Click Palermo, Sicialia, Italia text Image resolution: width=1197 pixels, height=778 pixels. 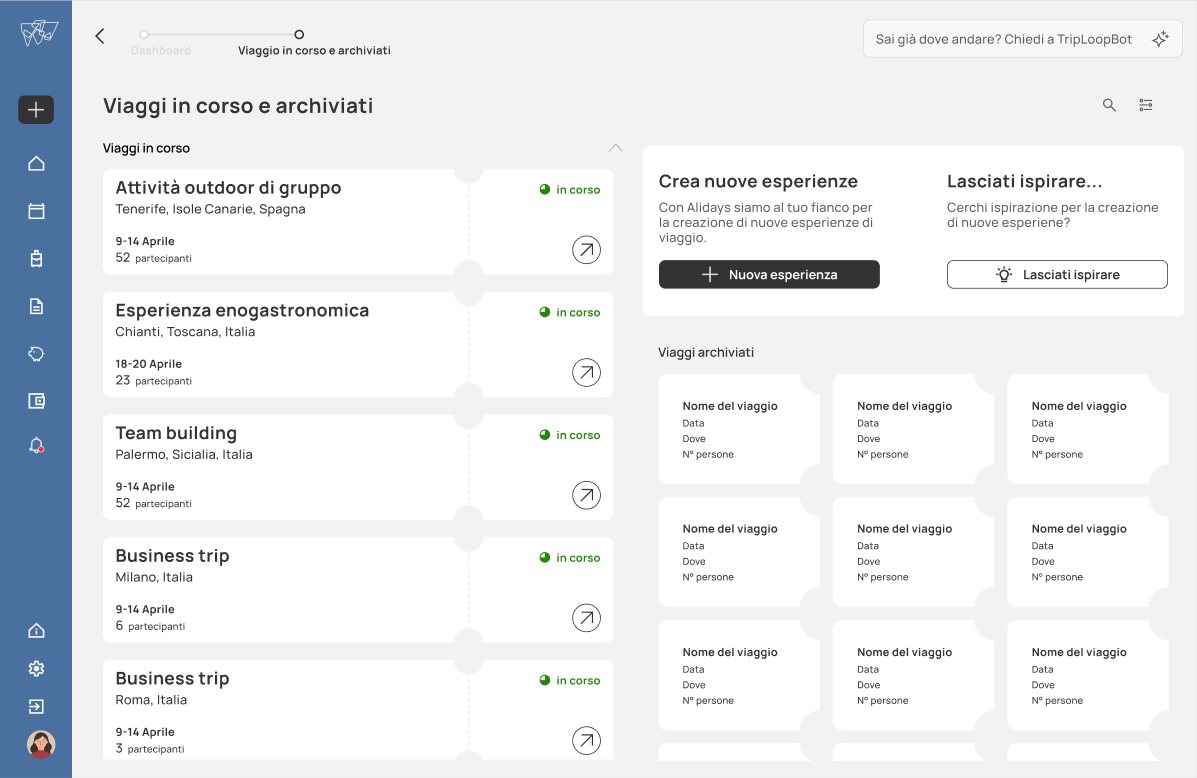184,454
